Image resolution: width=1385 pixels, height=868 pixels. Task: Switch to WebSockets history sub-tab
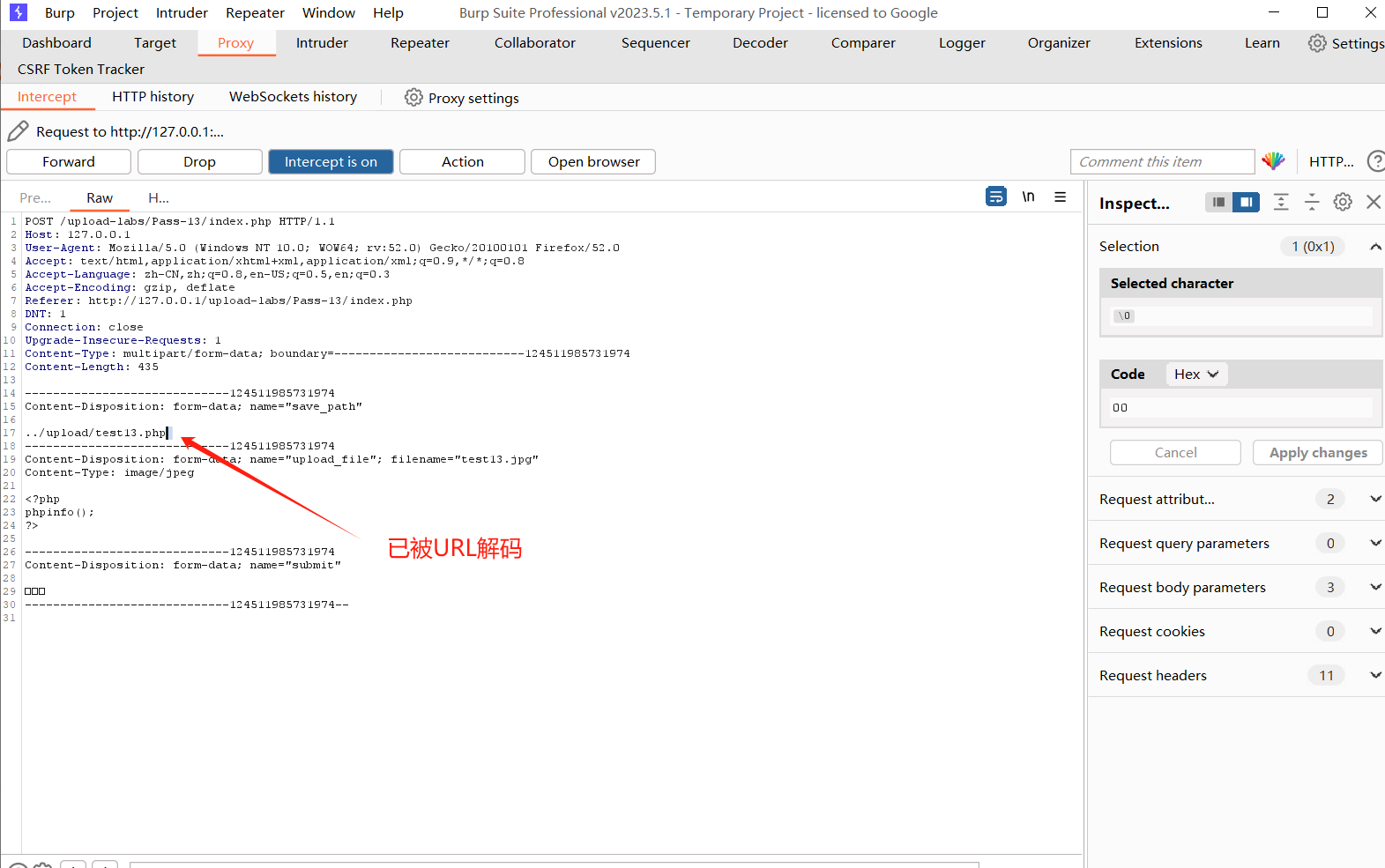pos(293,97)
